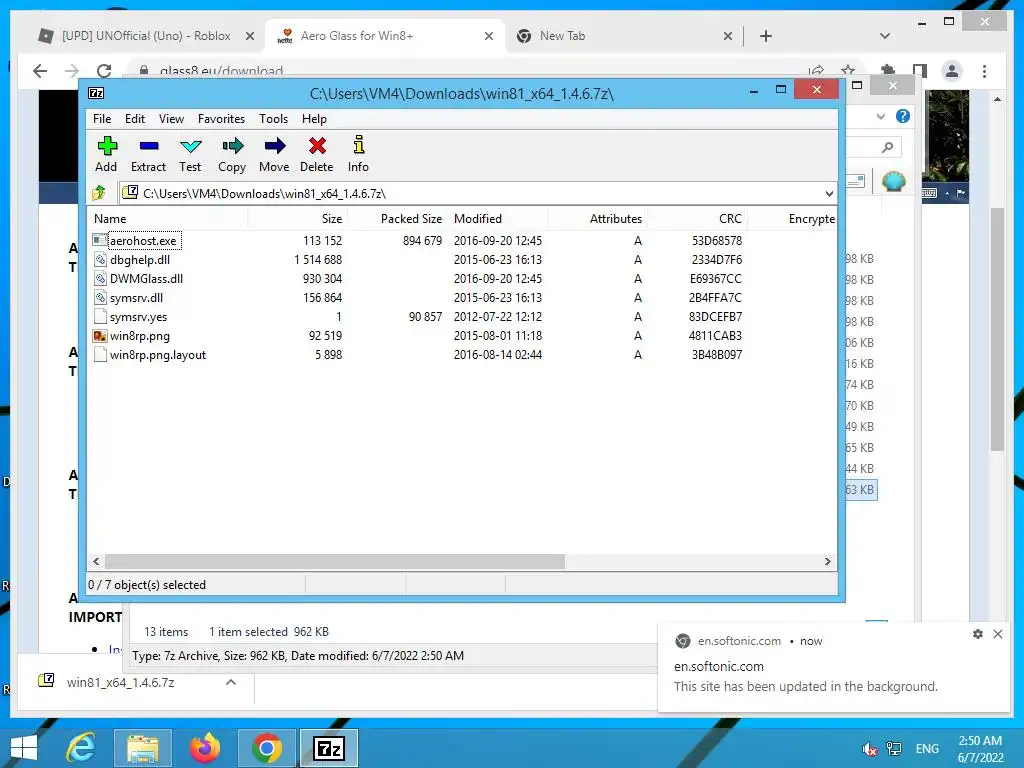Launch Internet Explorer from taskbar
Image resolution: width=1024 pixels, height=768 pixels.
[82, 748]
